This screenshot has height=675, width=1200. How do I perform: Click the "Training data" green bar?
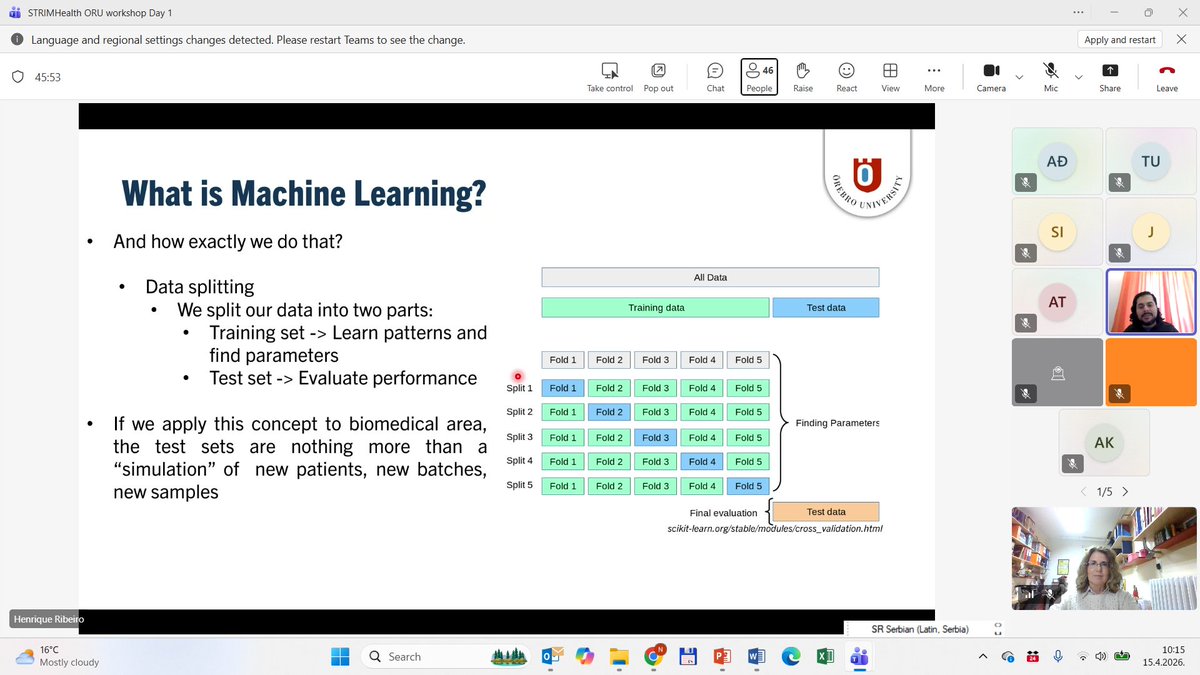click(x=656, y=307)
